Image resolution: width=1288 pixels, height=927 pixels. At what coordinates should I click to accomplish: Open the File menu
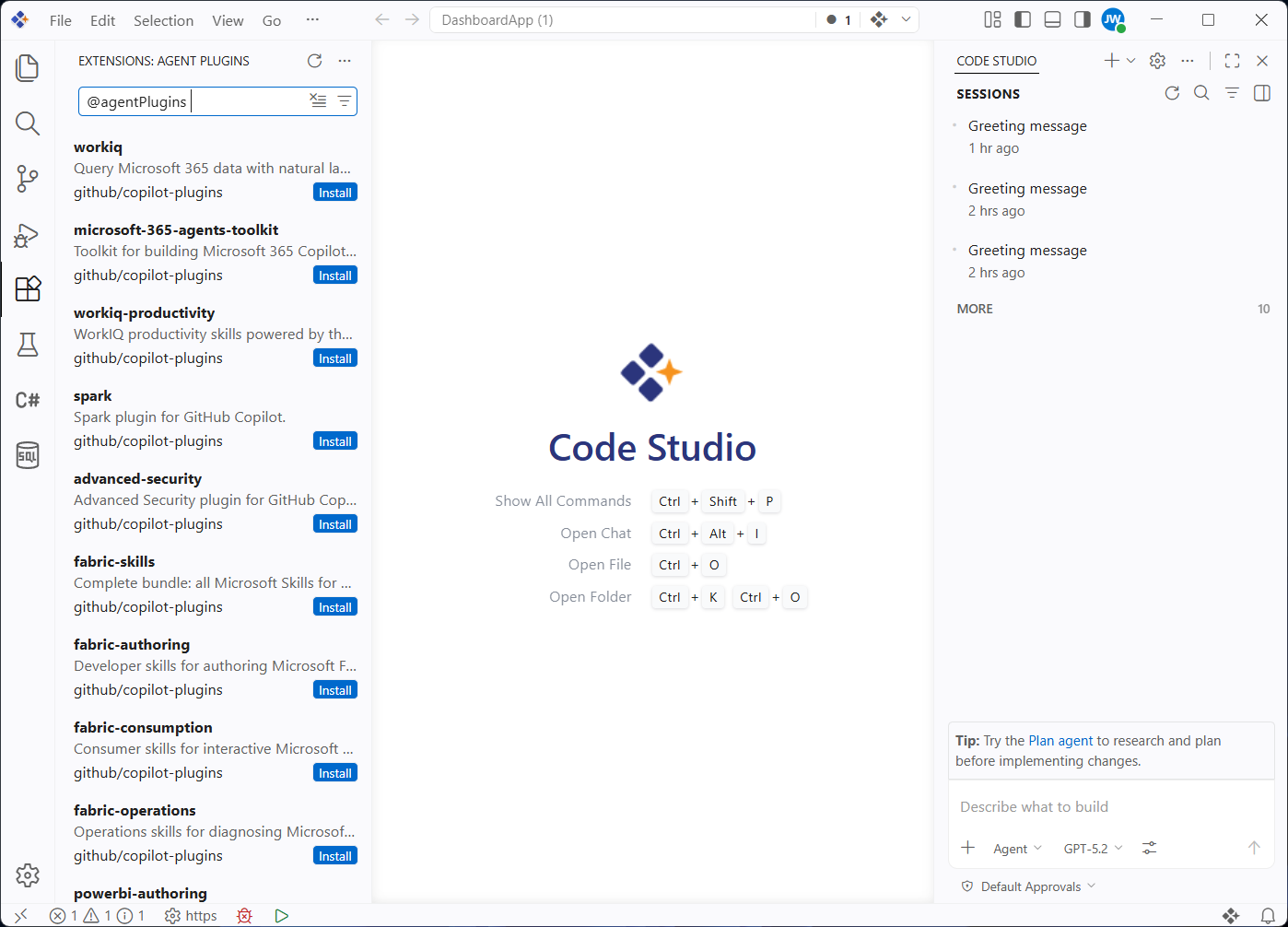61,20
